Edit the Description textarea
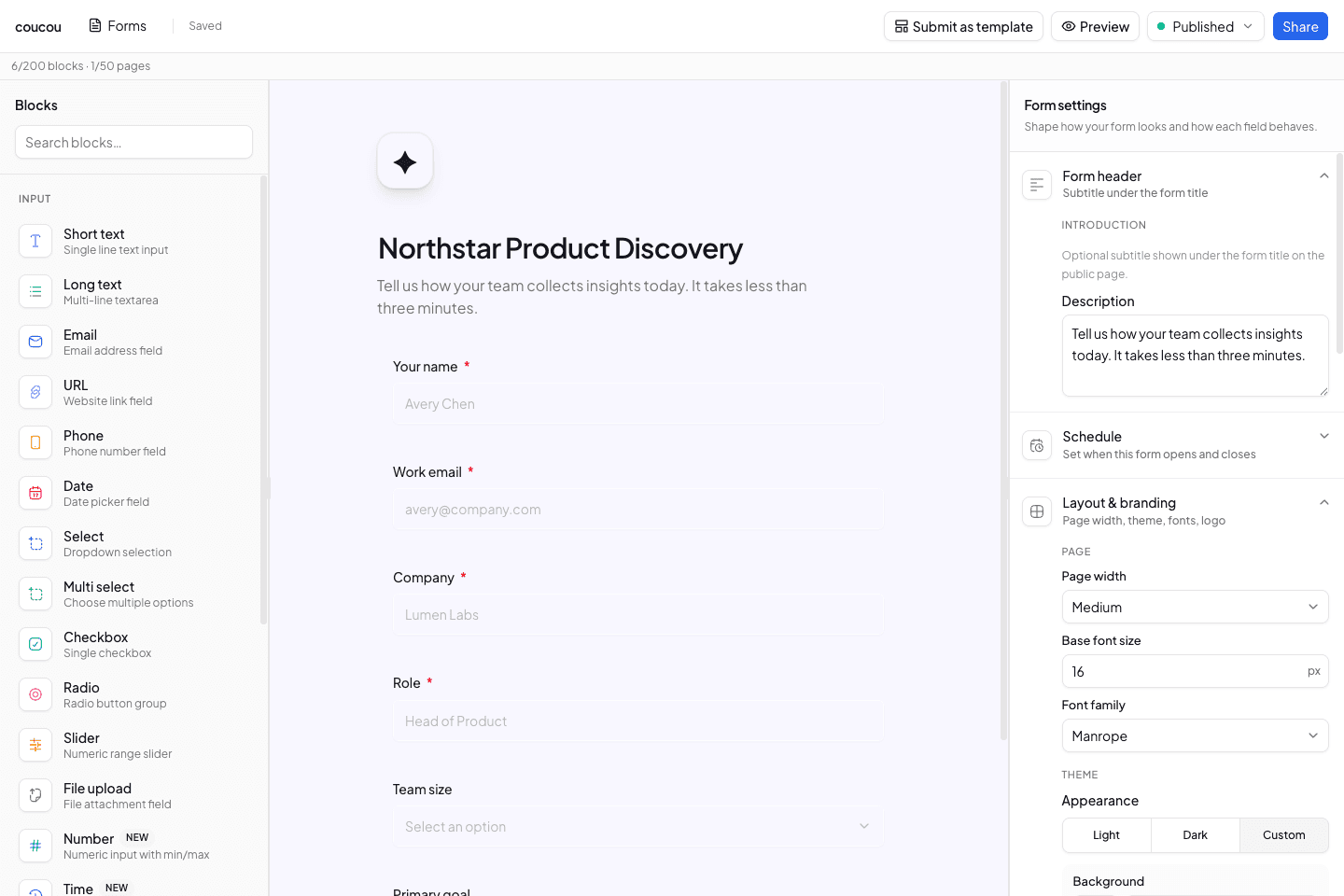This screenshot has width=1344, height=896. point(1195,356)
